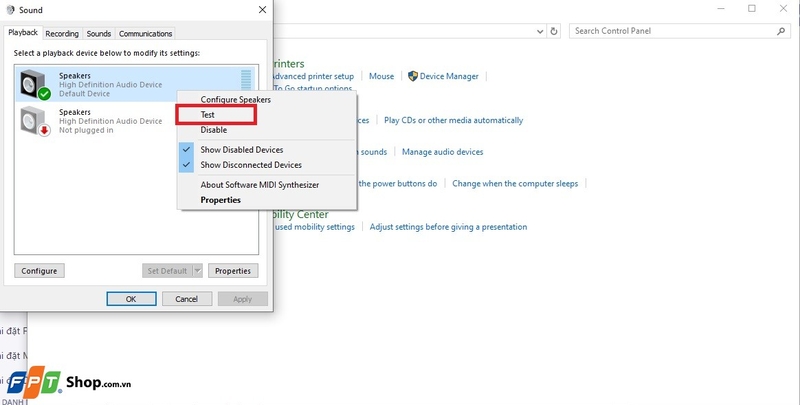Open Advanced printer setup link
The image size is (800, 405).
point(313,76)
